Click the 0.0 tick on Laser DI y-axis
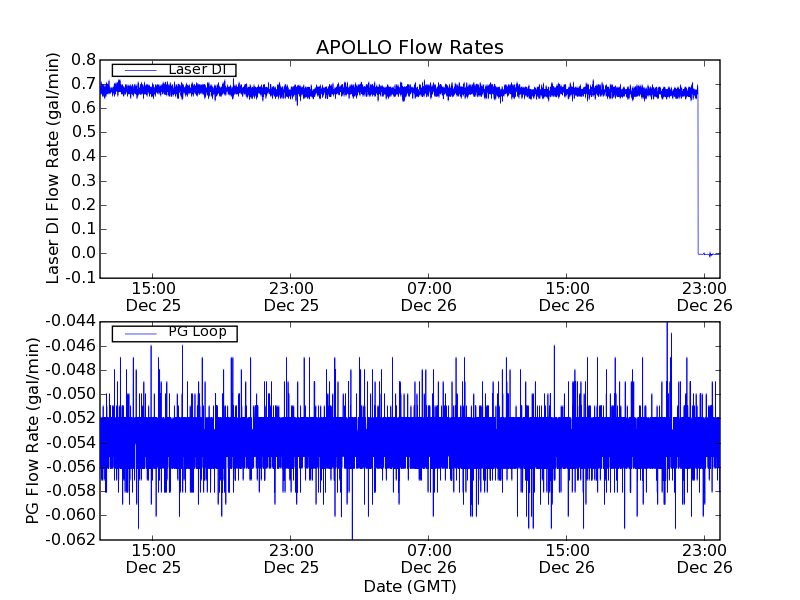The image size is (800, 600). [x=82, y=253]
